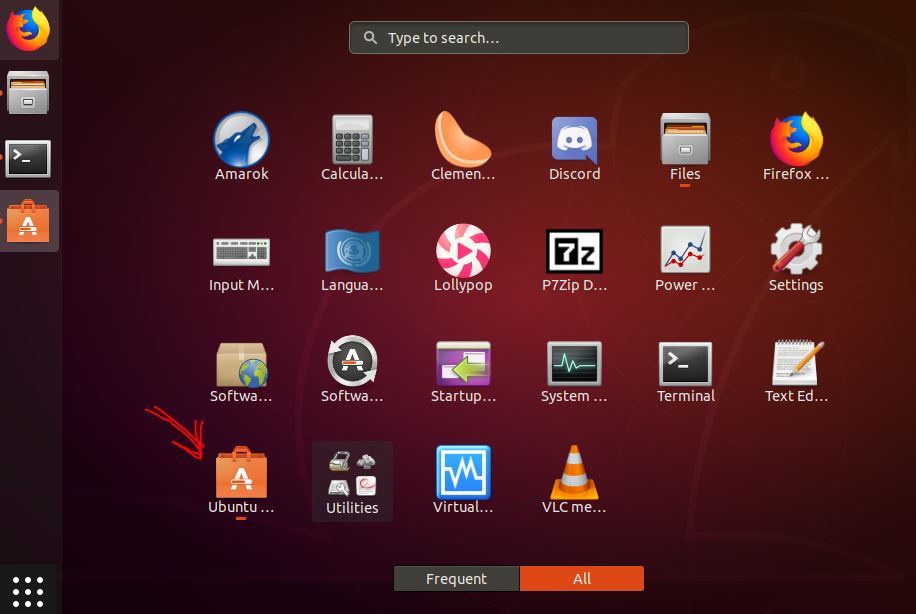The height and width of the screenshot is (614, 916).
Task: Click the Type to search field
Action: coord(518,37)
